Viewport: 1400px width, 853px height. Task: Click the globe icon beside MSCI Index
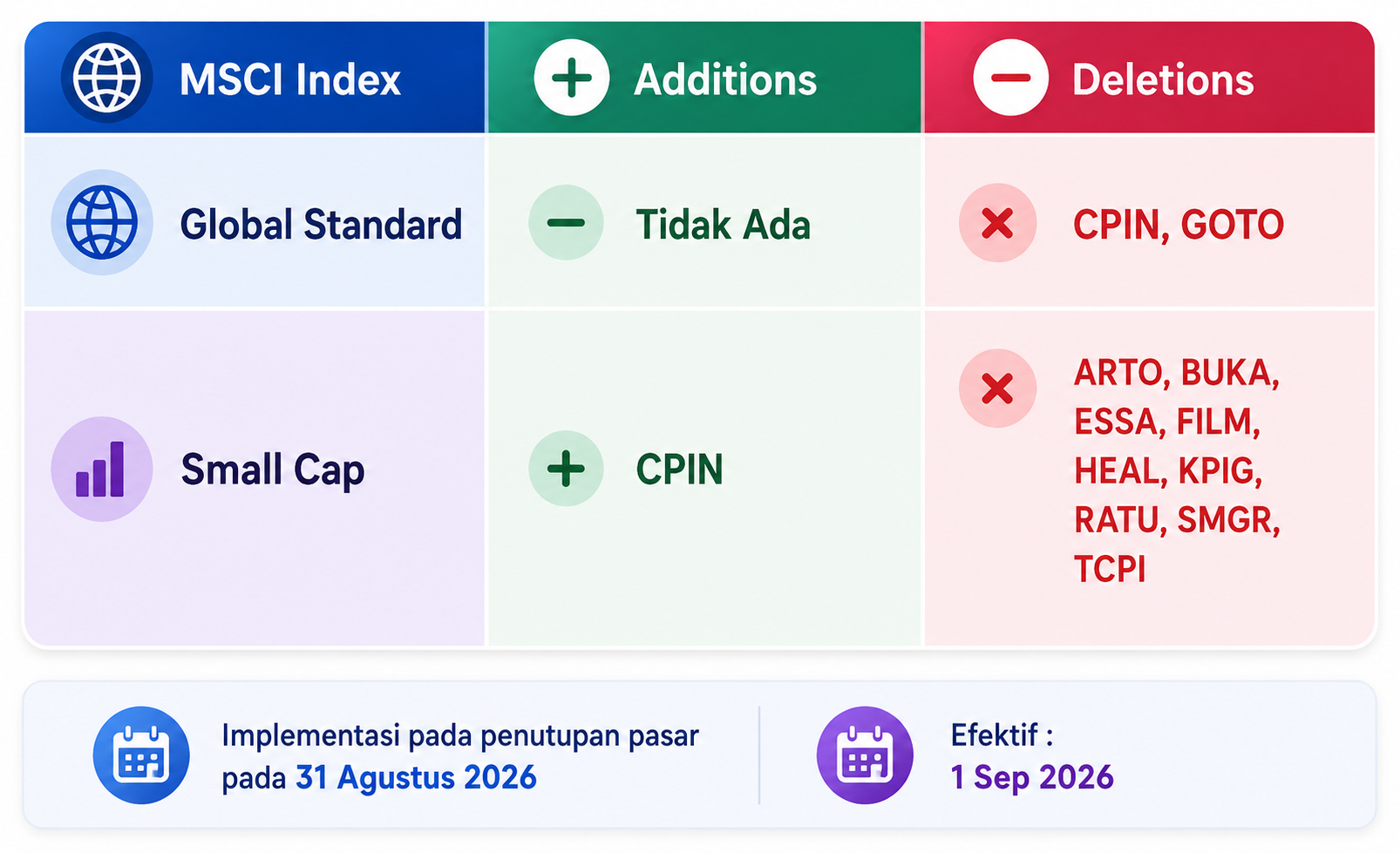point(106,78)
